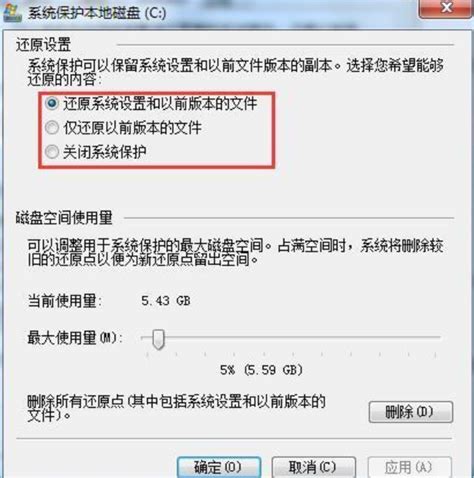Cancel using the 取消(C) button
The height and width of the screenshot is (478, 474).
[x=314, y=467]
